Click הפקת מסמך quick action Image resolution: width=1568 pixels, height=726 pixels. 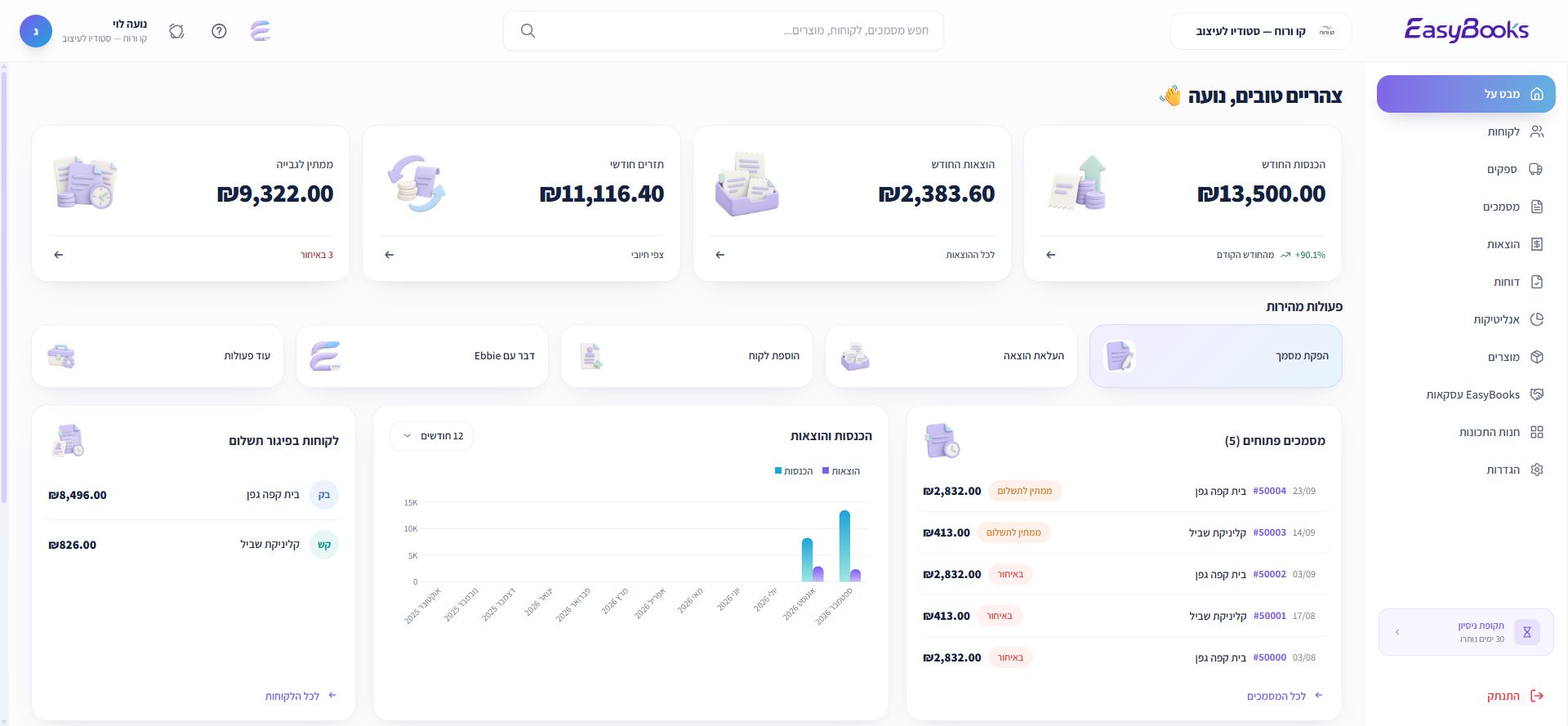(1216, 356)
